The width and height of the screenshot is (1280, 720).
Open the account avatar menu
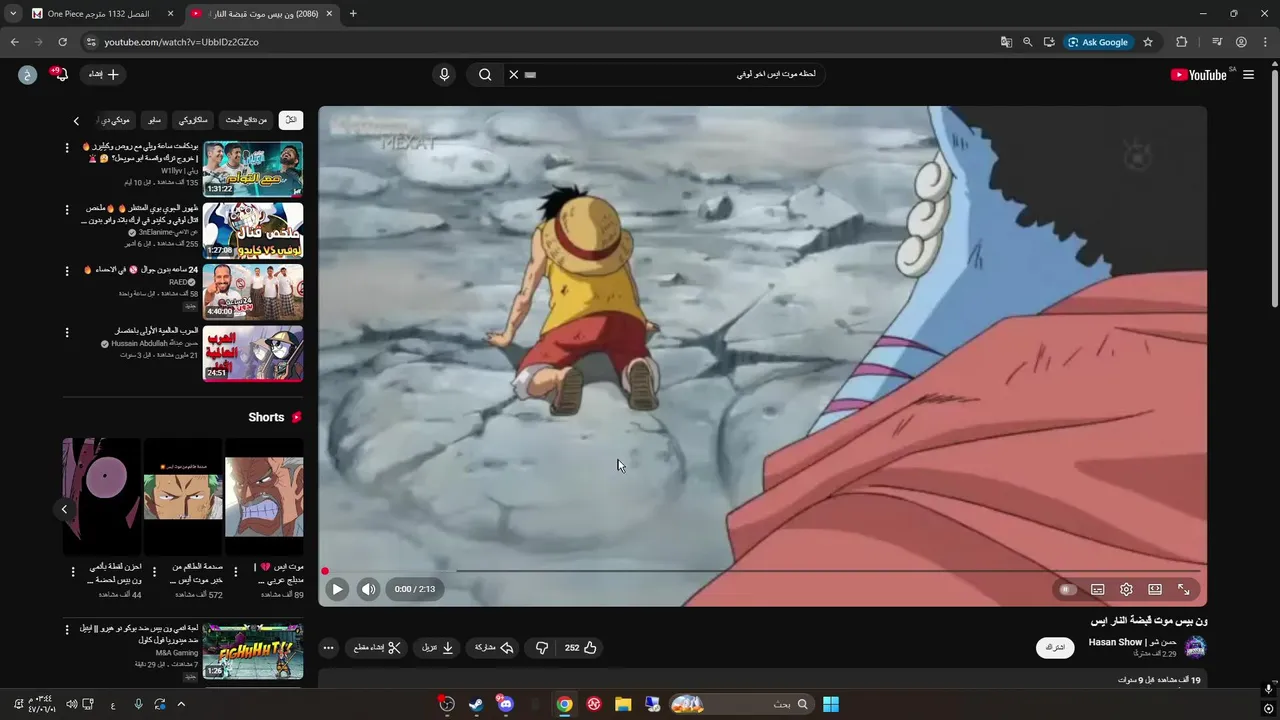28,74
